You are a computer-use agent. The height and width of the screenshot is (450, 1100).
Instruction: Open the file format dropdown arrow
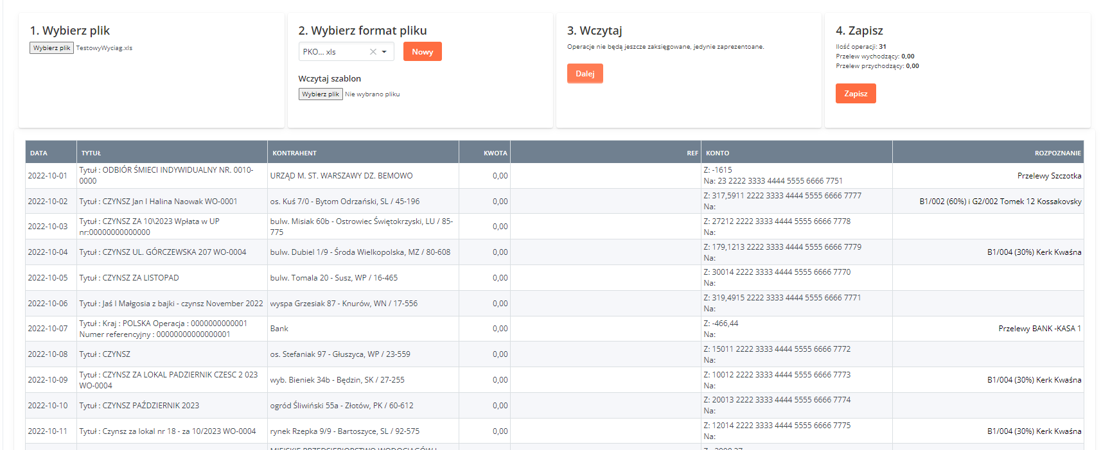(x=385, y=52)
